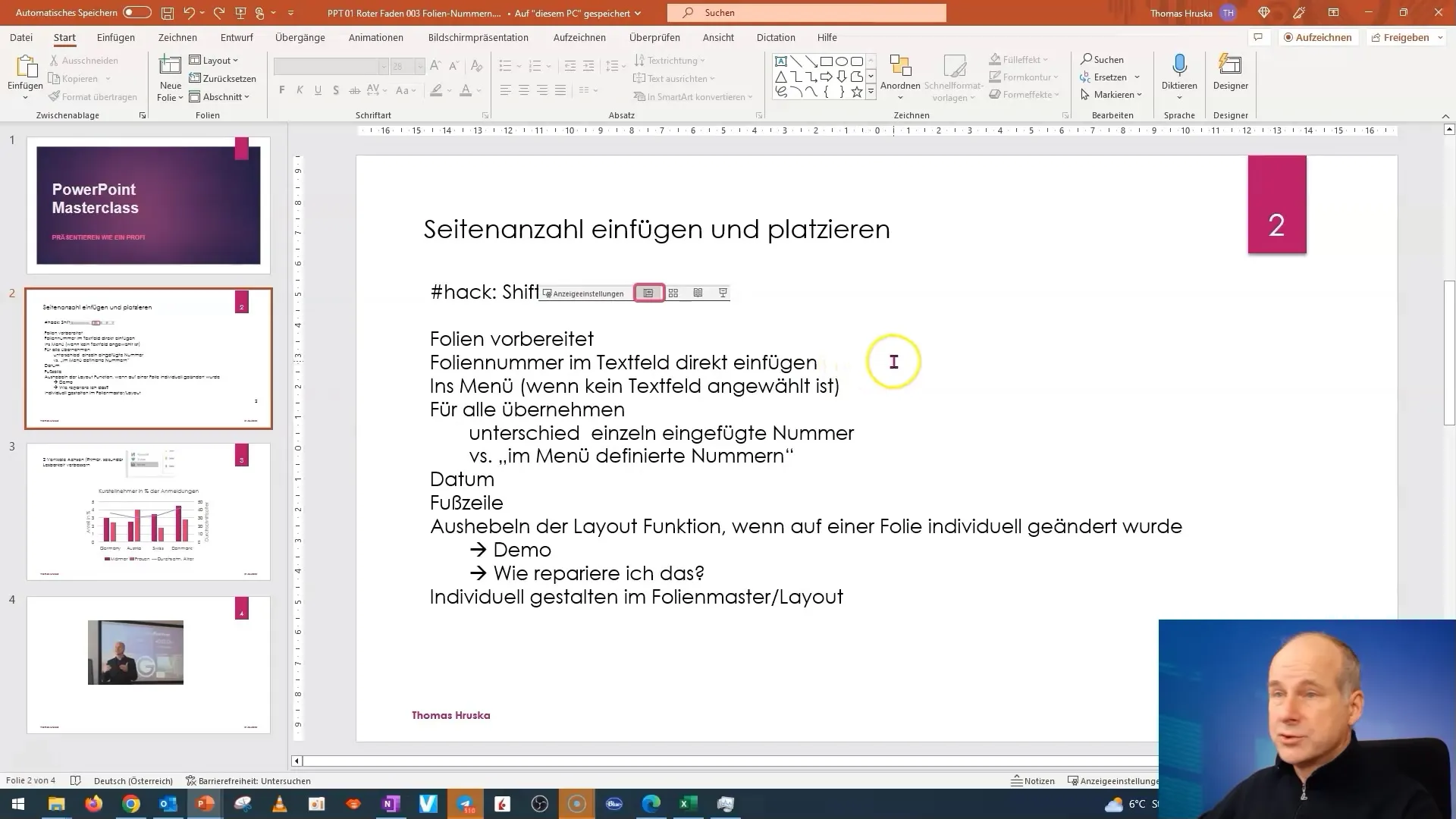
Task: Click the Underline formatting icon
Action: pos(318,90)
